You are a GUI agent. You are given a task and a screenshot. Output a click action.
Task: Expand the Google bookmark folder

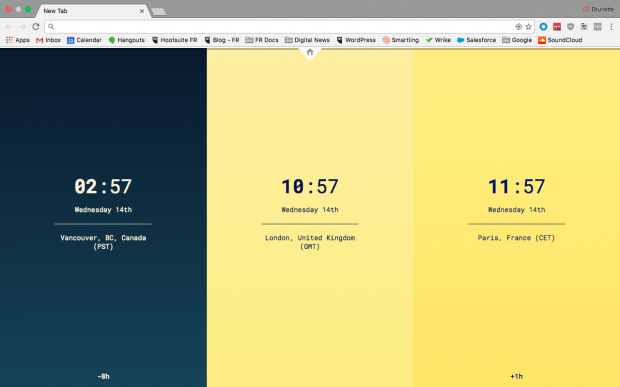pyautogui.click(x=517, y=40)
